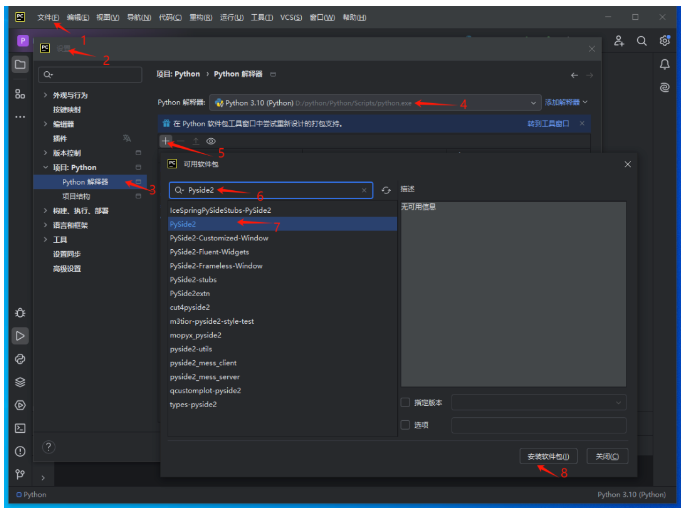Screen dimensions: 684x514
Task: Open the Code menu
Action: tap(170, 17)
